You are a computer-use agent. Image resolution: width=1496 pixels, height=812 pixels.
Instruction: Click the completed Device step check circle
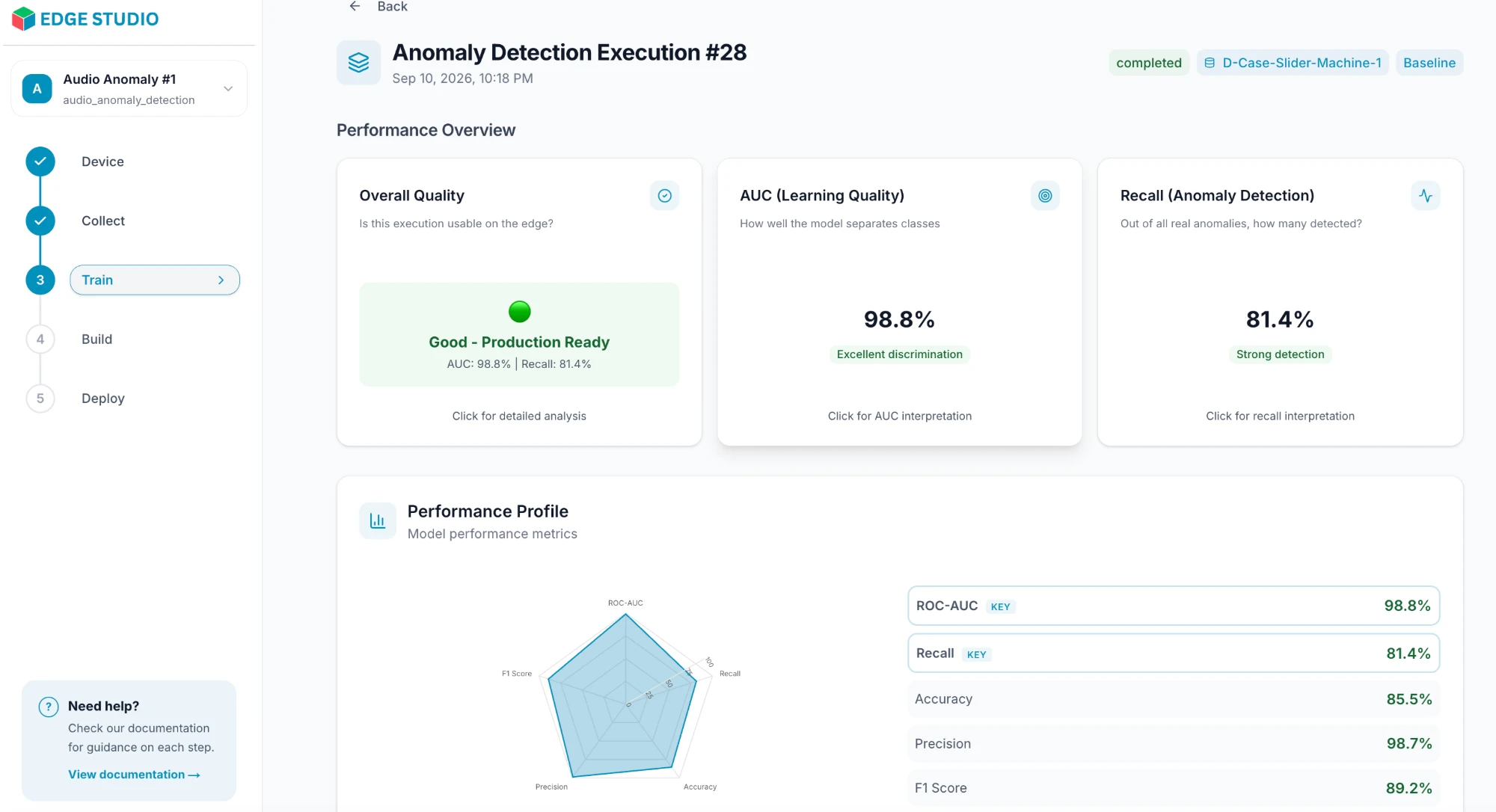click(40, 162)
